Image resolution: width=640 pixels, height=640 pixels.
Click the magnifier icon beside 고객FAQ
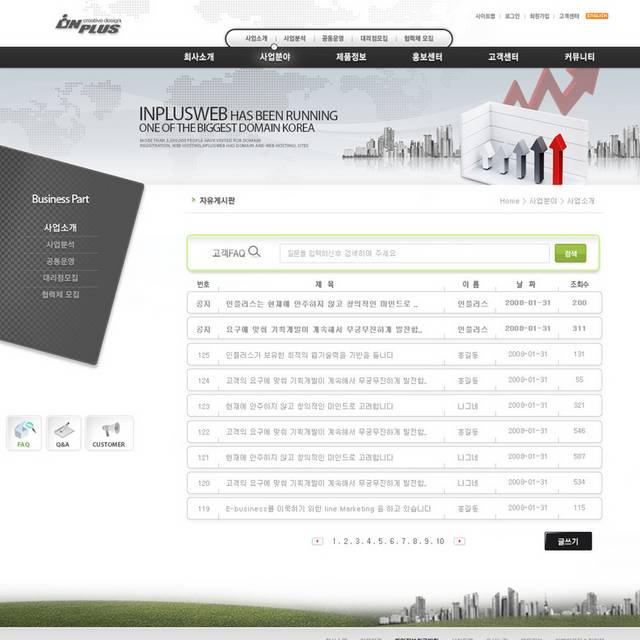(254, 251)
